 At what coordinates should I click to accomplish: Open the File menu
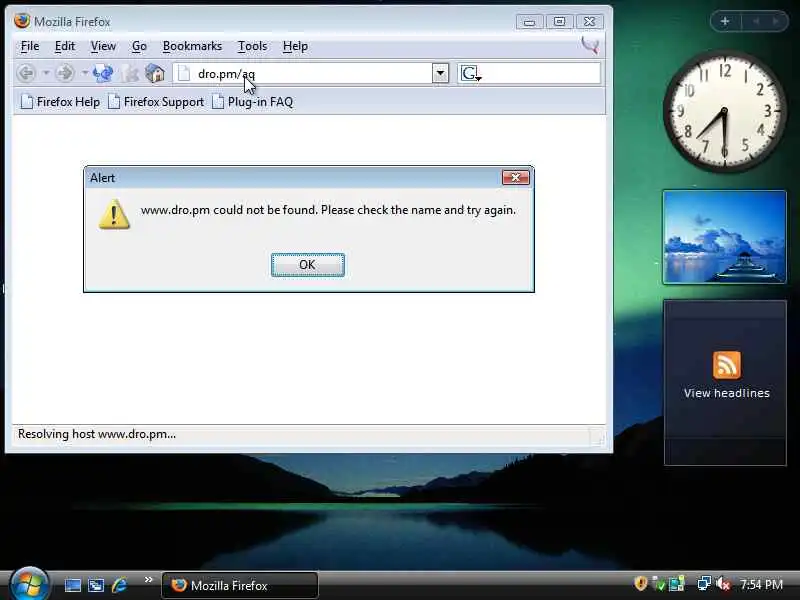[x=30, y=46]
